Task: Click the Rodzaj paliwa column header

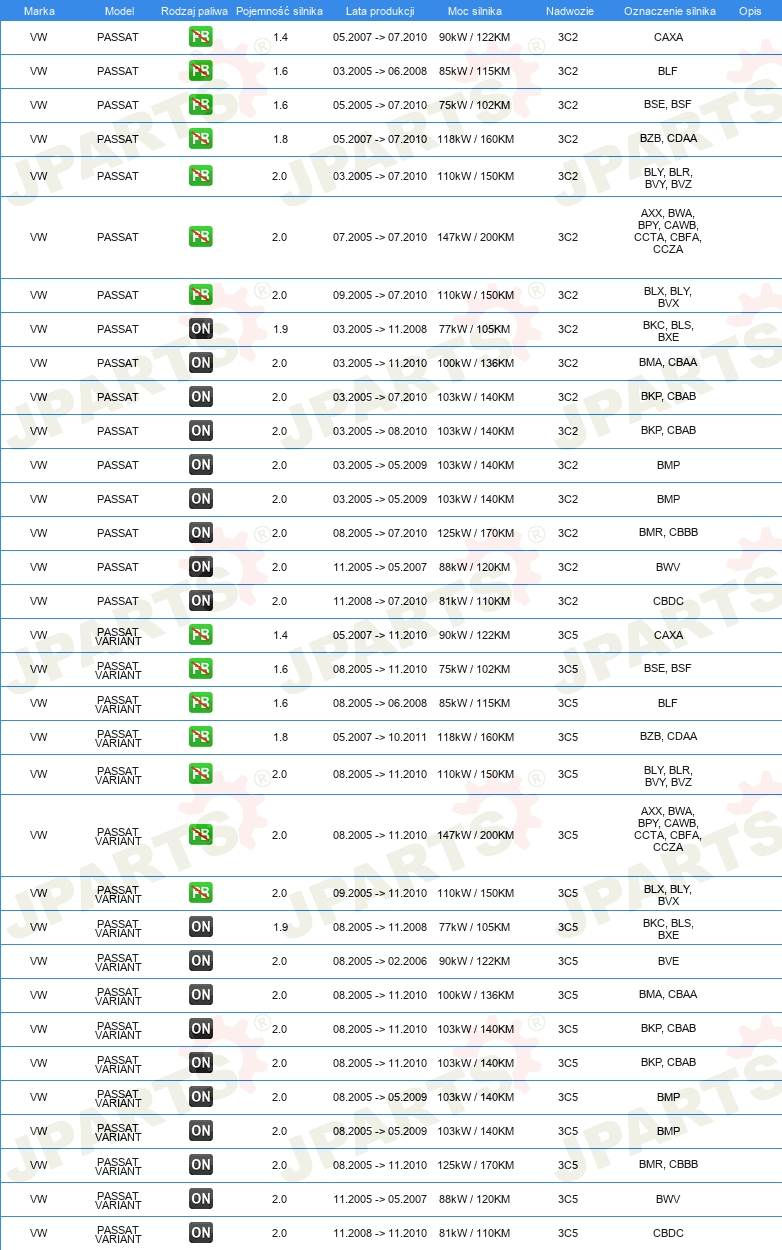Action: (x=194, y=10)
